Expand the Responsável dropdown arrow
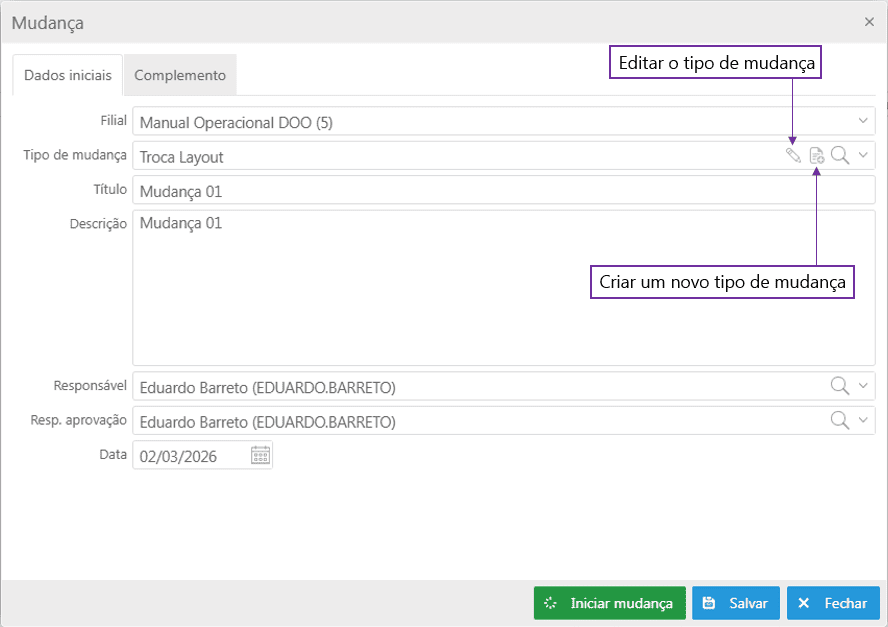Screen dimensions: 888x627 coord(864,386)
